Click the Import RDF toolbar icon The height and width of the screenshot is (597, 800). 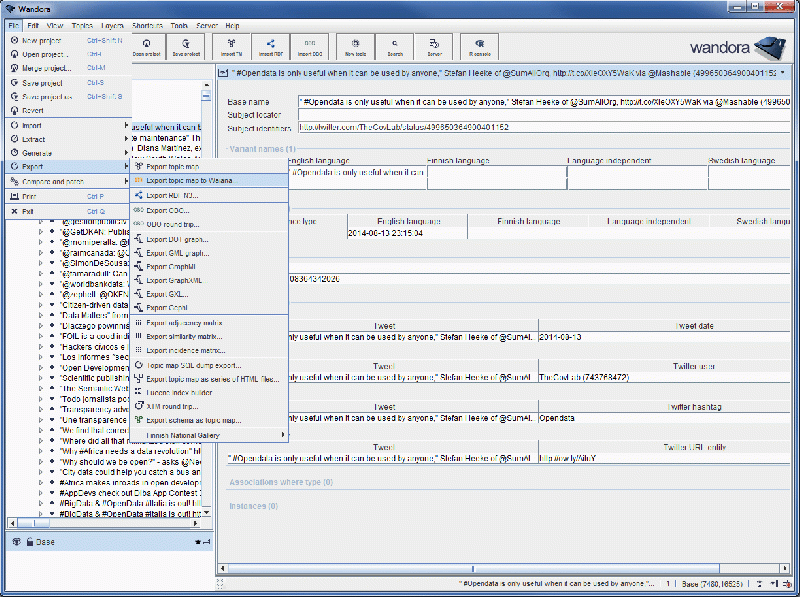pyautogui.click(x=273, y=46)
